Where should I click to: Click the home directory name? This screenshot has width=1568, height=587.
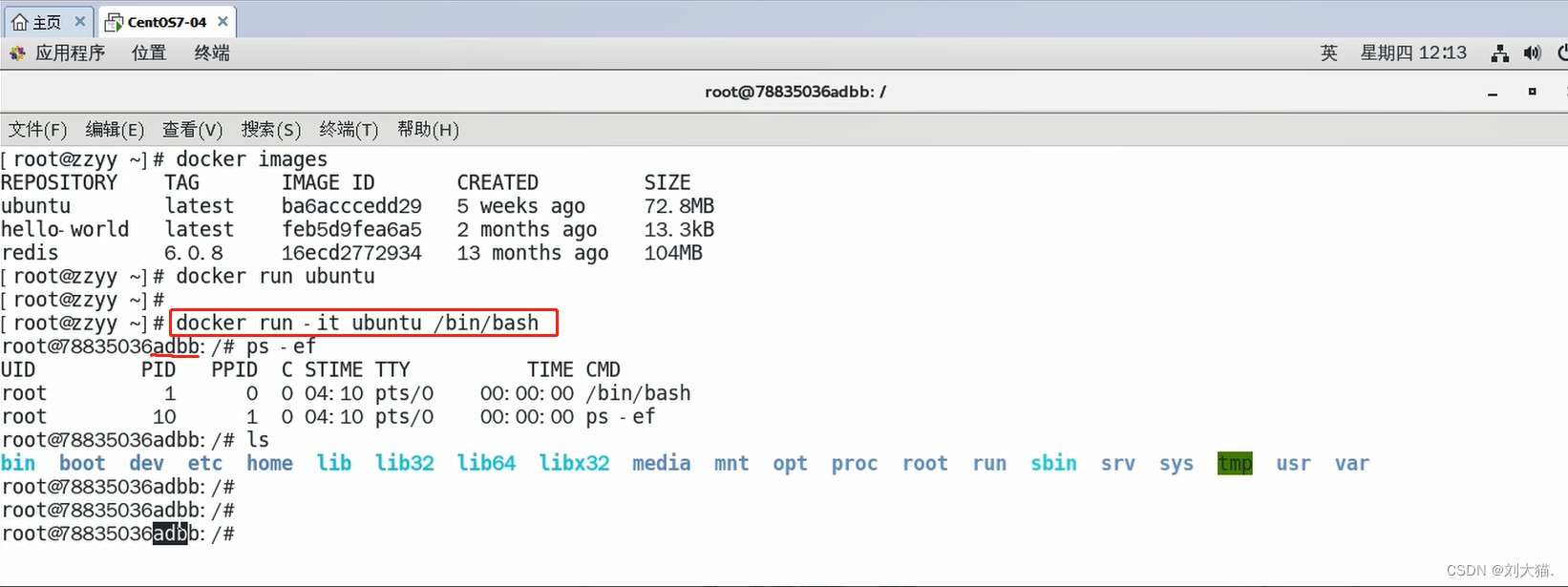pos(269,463)
